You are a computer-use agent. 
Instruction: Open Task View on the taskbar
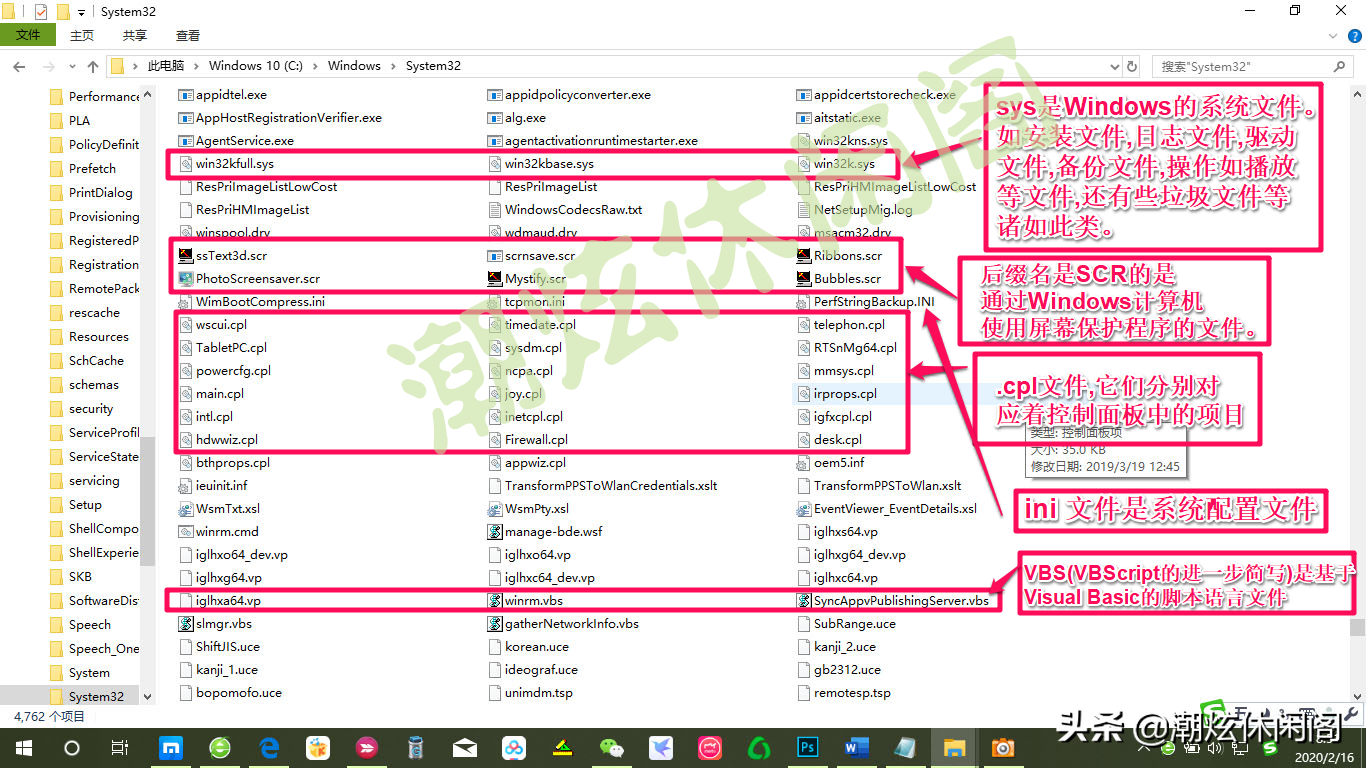[119, 748]
